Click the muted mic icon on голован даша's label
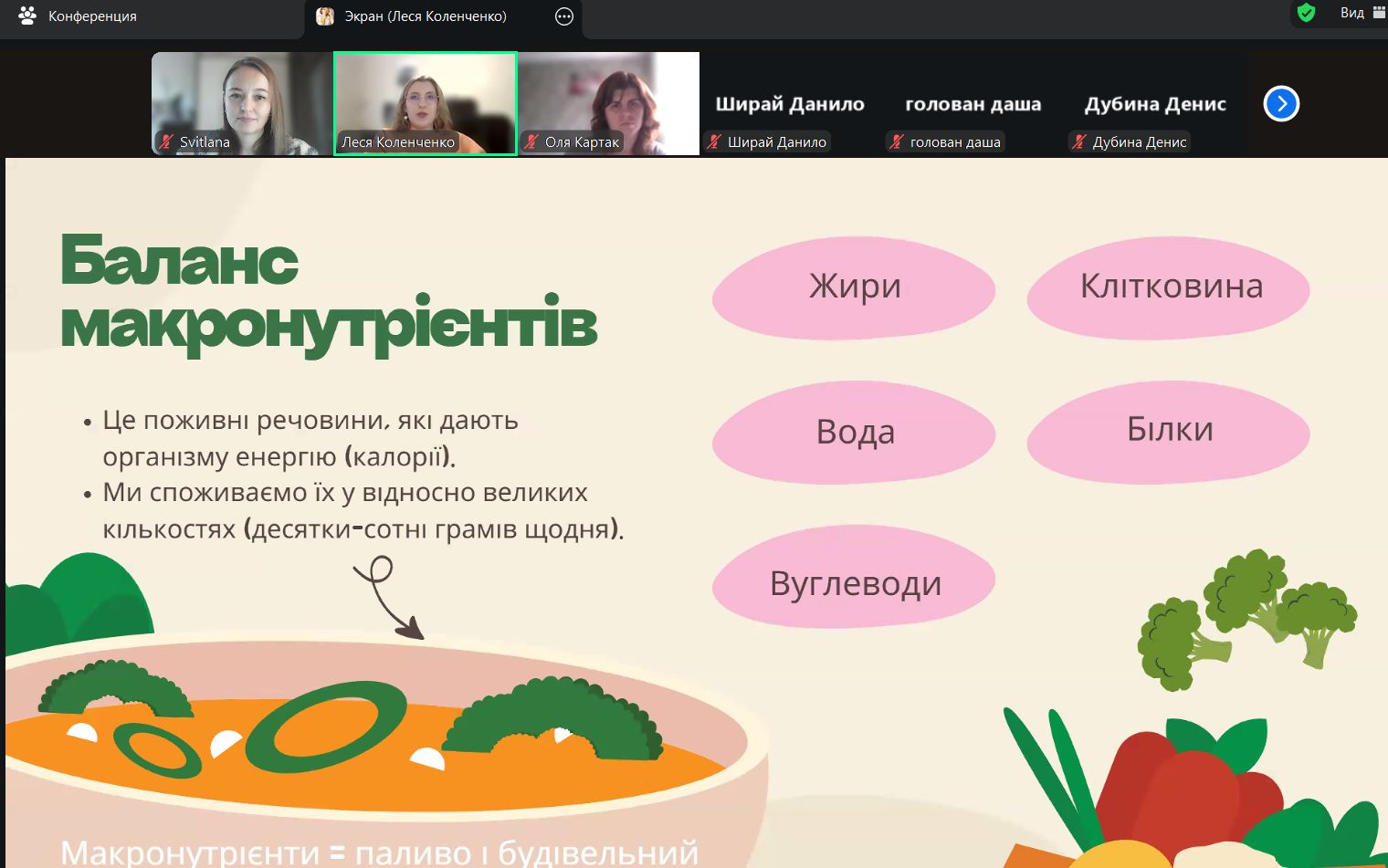 [x=897, y=141]
